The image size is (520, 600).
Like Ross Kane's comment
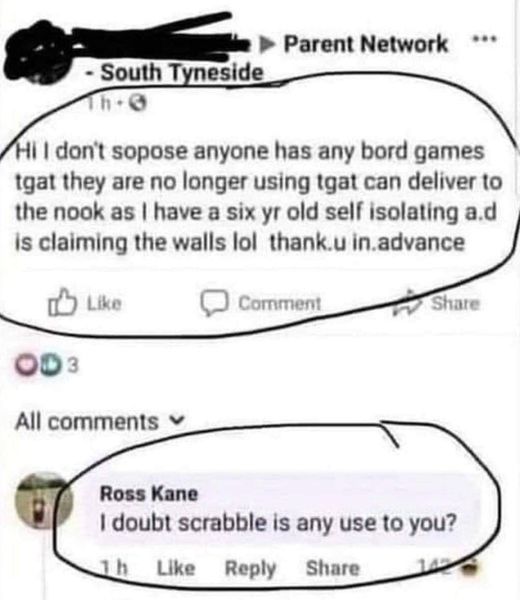click(x=176, y=568)
